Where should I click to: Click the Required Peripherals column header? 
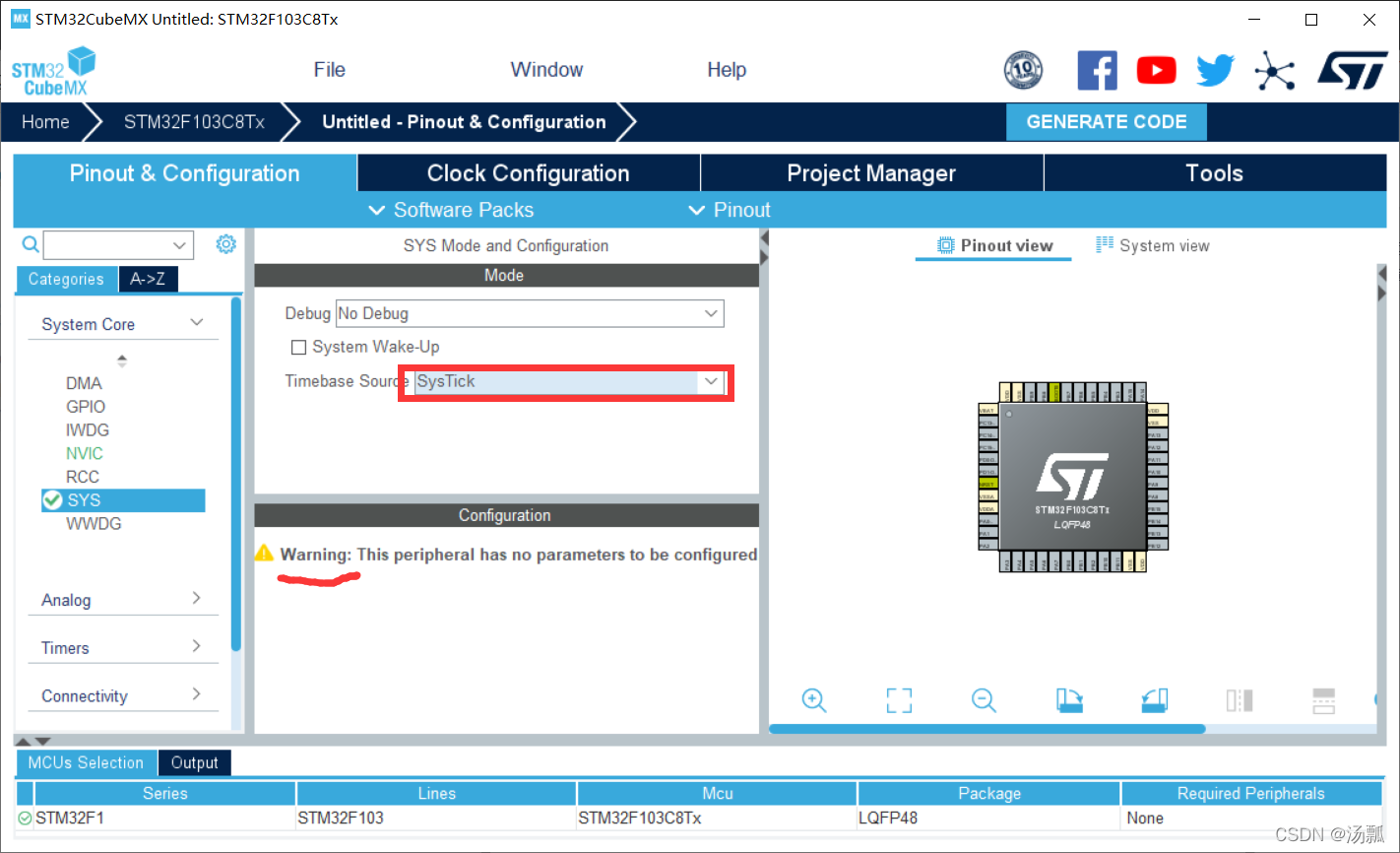coord(1251,793)
